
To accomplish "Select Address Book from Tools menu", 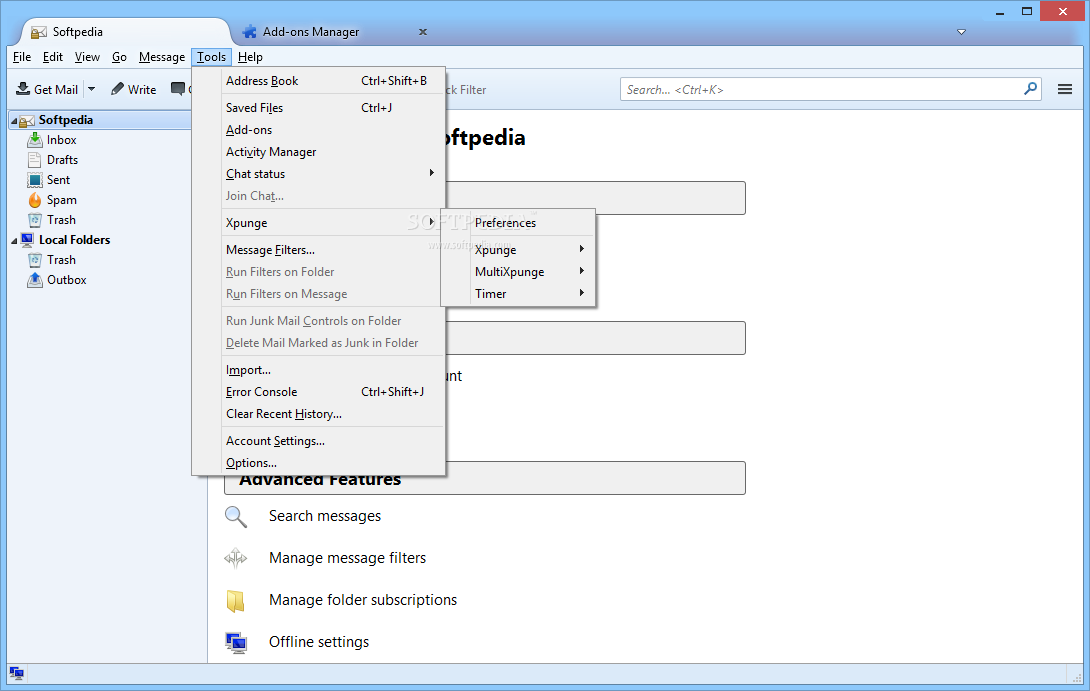I will 318,81.
